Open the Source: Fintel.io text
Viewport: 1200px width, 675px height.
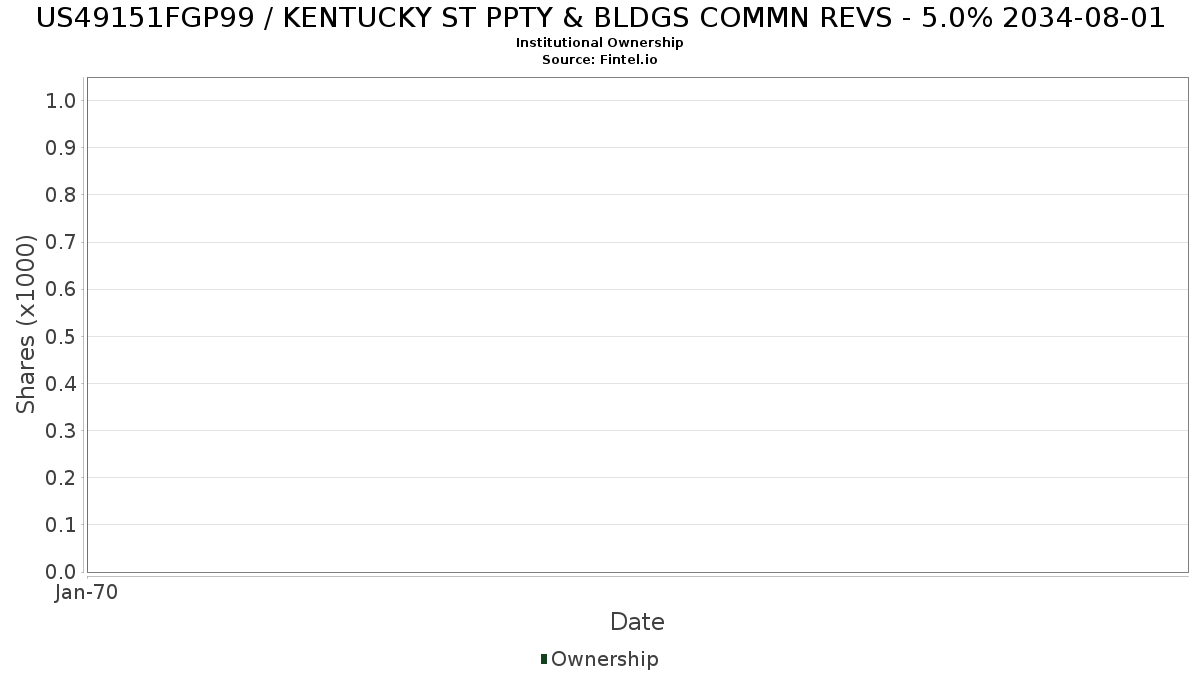[600, 60]
